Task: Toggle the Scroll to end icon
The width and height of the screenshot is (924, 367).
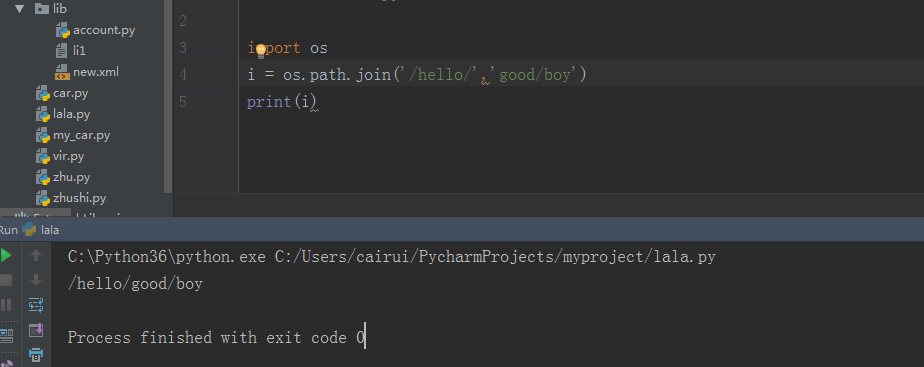Action: coord(36,330)
